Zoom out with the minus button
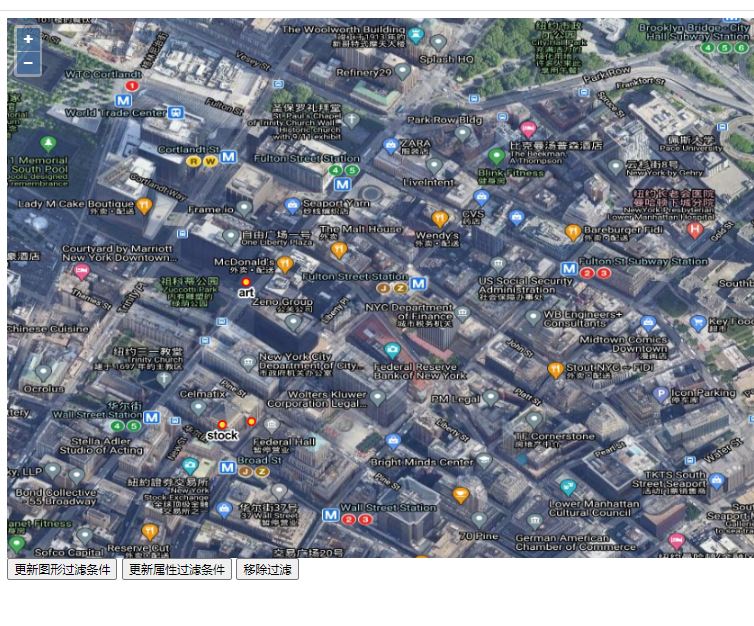The image size is (754, 626). pos(28,63)
